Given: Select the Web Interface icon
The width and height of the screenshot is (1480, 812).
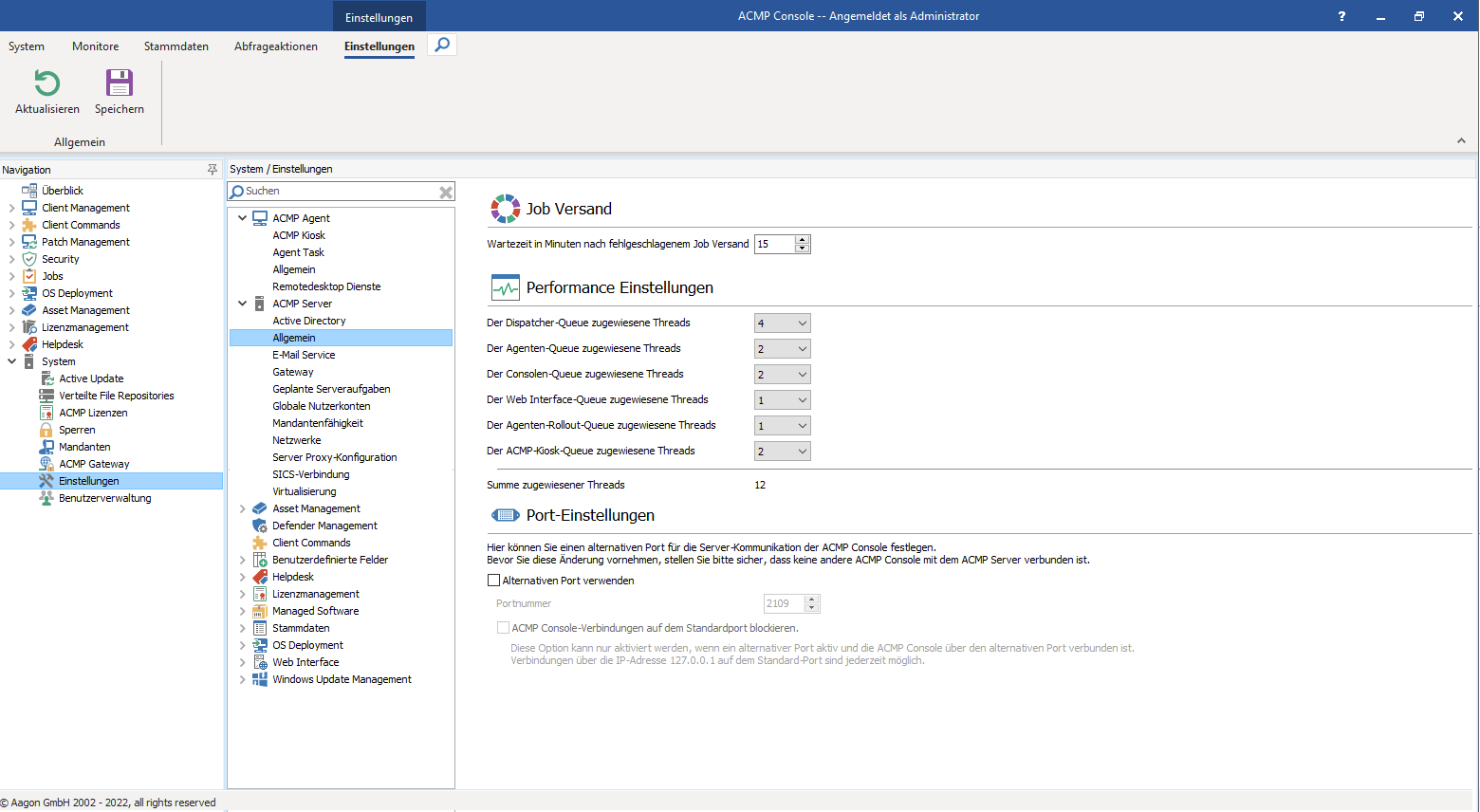Looking at the screenshot, I should click(259, 662).
